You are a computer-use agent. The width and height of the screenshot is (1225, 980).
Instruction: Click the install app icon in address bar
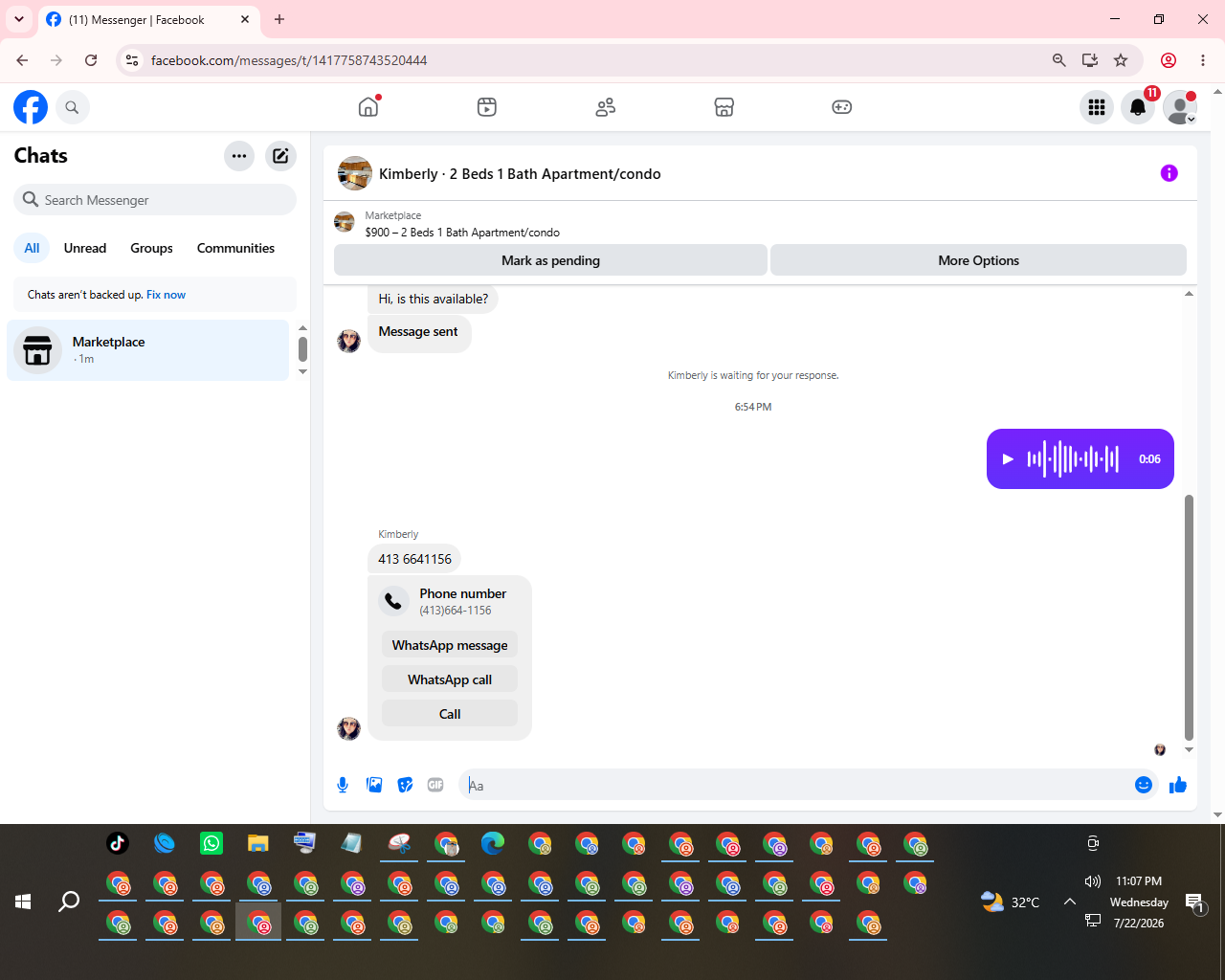(x=1090, y=60)
